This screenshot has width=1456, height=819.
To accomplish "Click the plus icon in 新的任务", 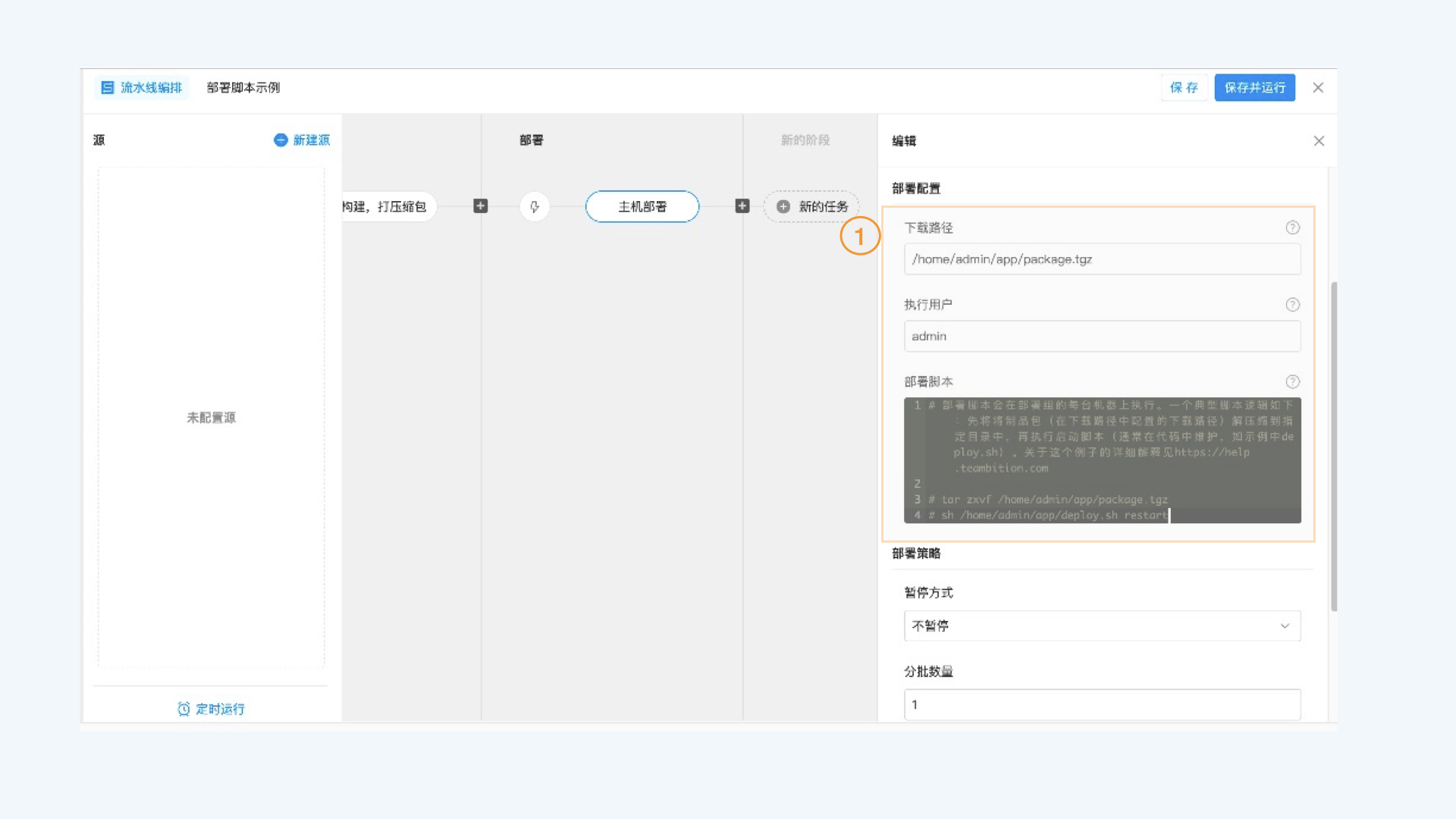I will (783, 206).
